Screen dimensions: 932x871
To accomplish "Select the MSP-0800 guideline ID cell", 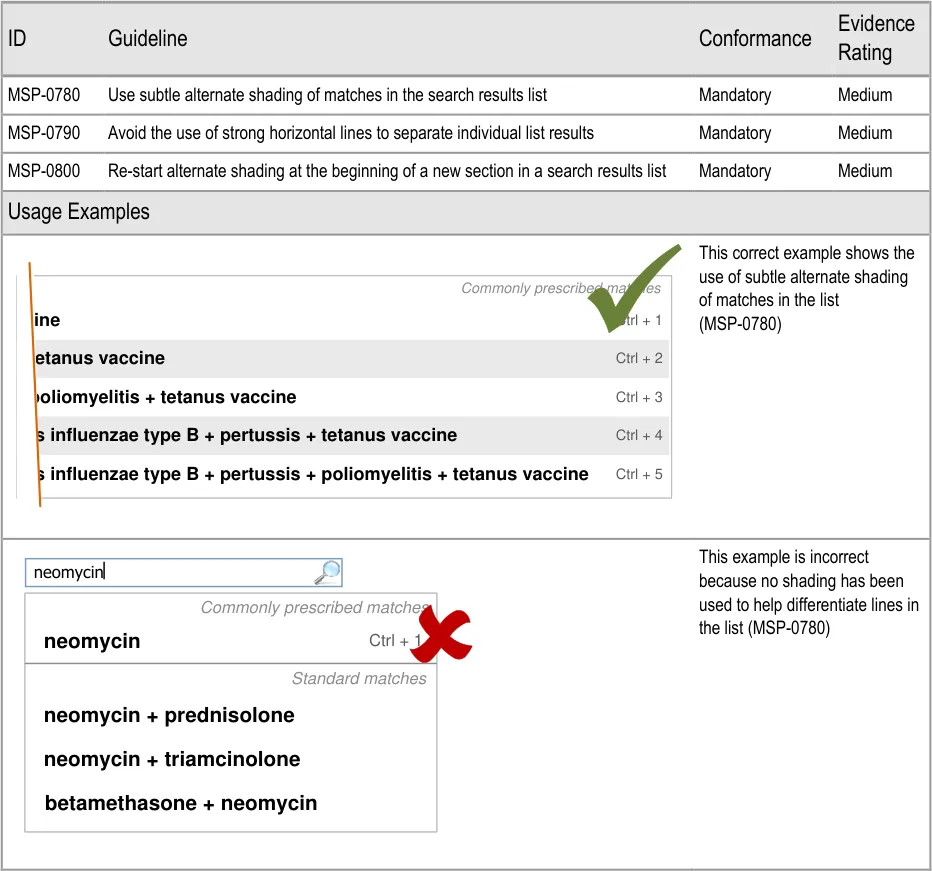I will pos(44,171).
